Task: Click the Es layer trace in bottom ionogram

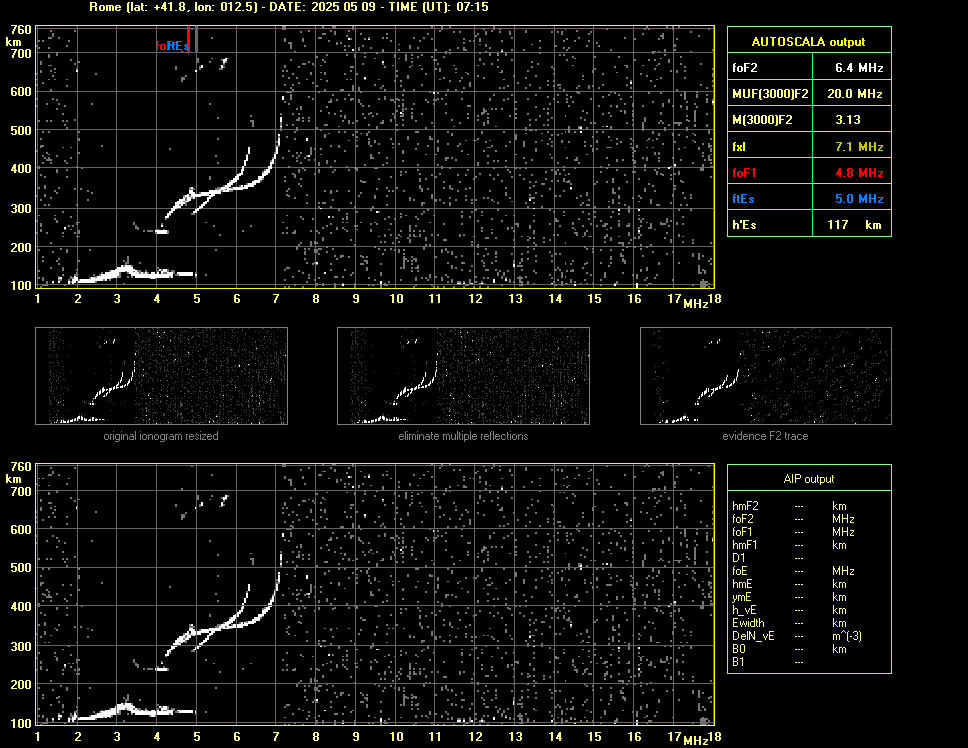Action: coord(133,712)
